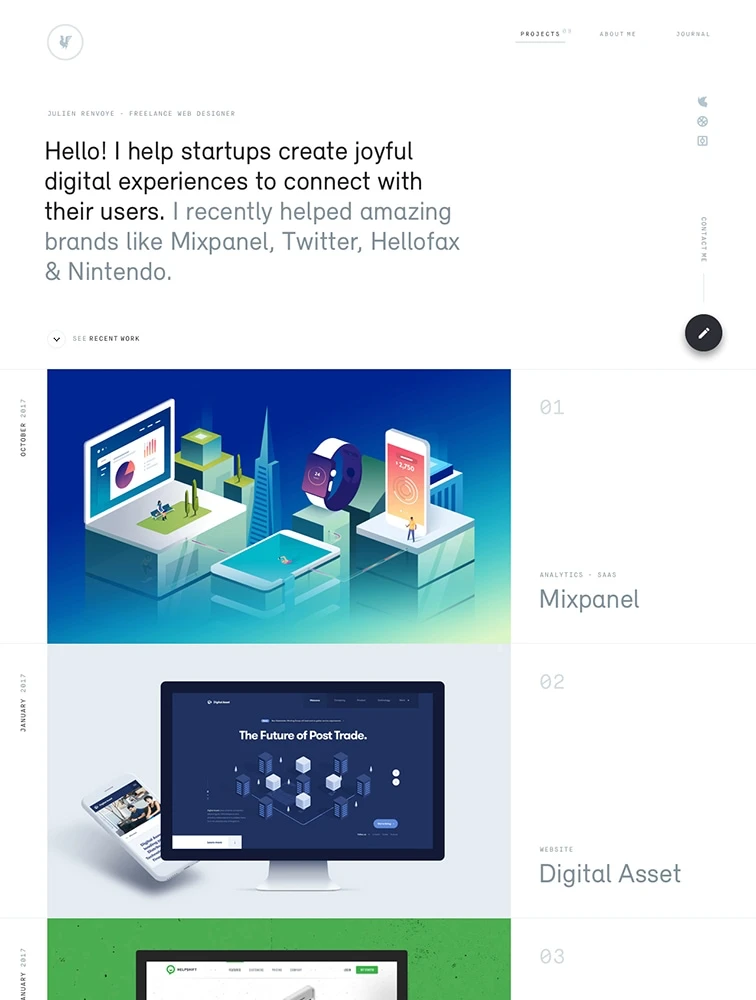Screen dimensions: 756x1000
Task: Open the Twitter bird profile icon
Action: (702, 101)
